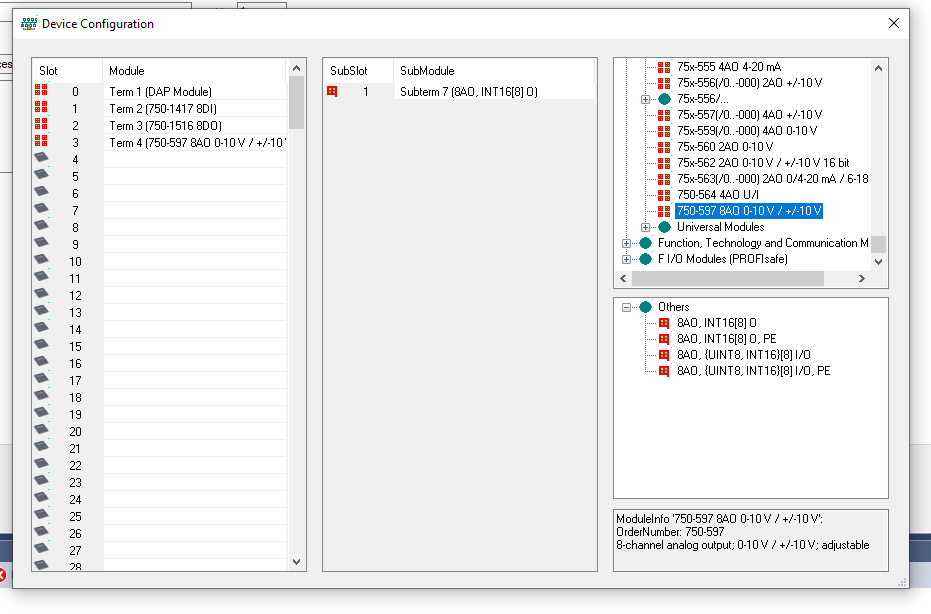This screenshot has width=931, height=614.
Task: Click the SubSlot column header
Action: coord(358,71)
